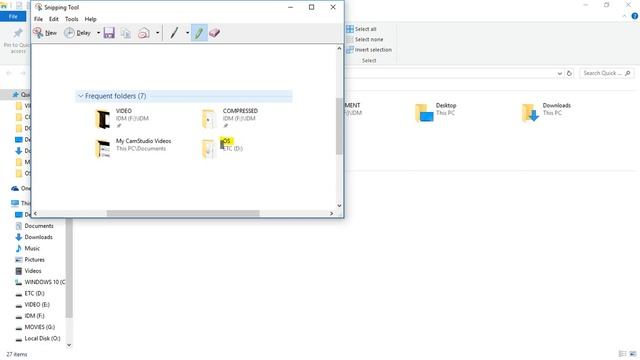640x360 pixels.
Task: Collapse the Explorer ribbon with the chevron
Action: 624,16
